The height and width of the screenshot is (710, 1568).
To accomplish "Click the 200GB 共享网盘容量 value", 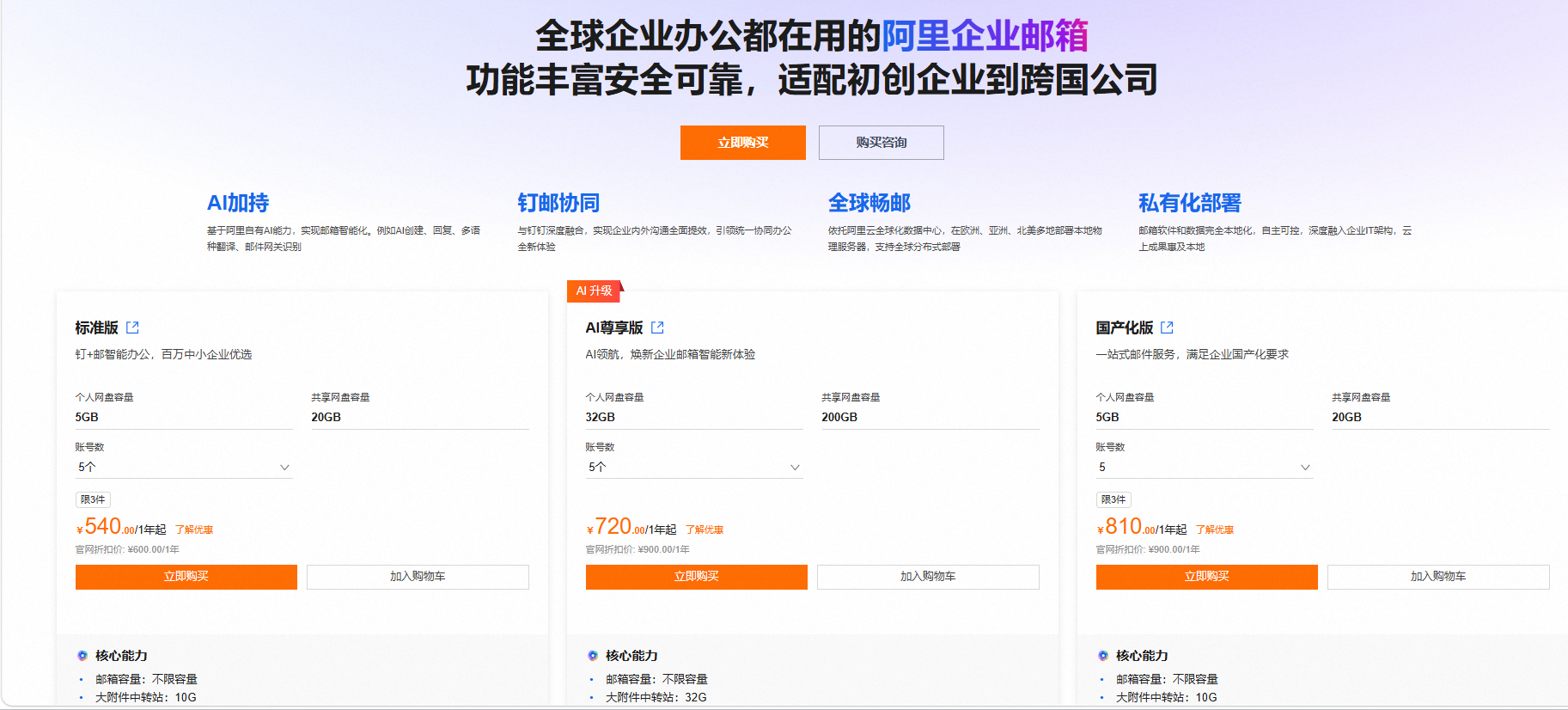I will tap(839, 417).
